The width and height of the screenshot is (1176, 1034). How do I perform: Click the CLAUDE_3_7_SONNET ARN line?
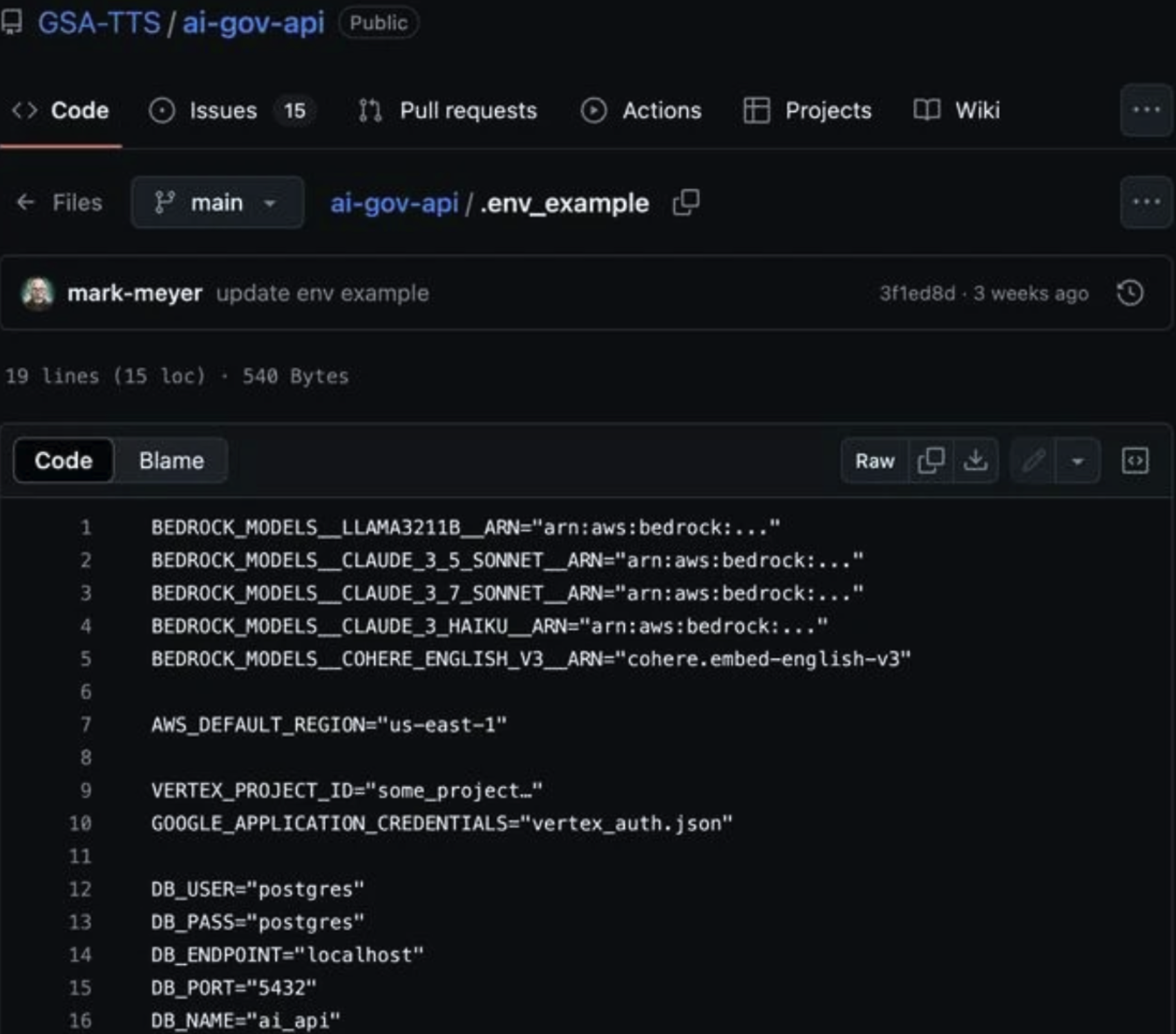(507, 594)
